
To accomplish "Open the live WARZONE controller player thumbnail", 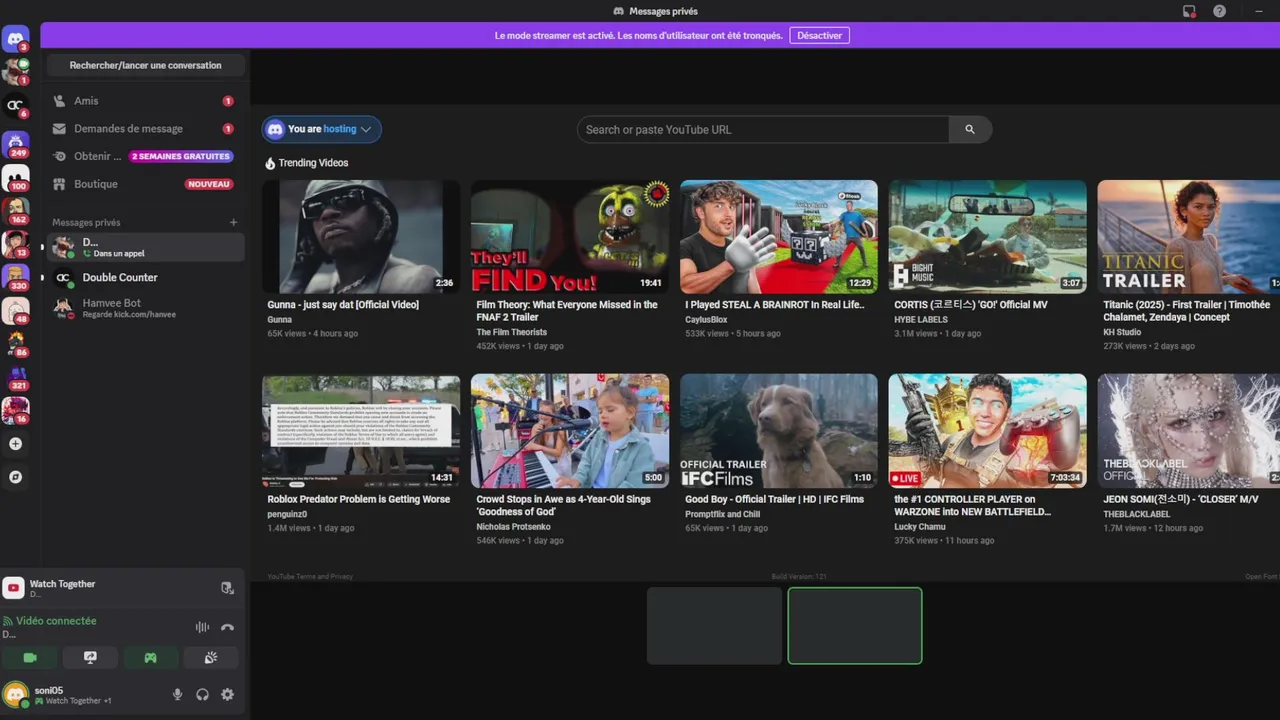I will click(x=988, y=431).
